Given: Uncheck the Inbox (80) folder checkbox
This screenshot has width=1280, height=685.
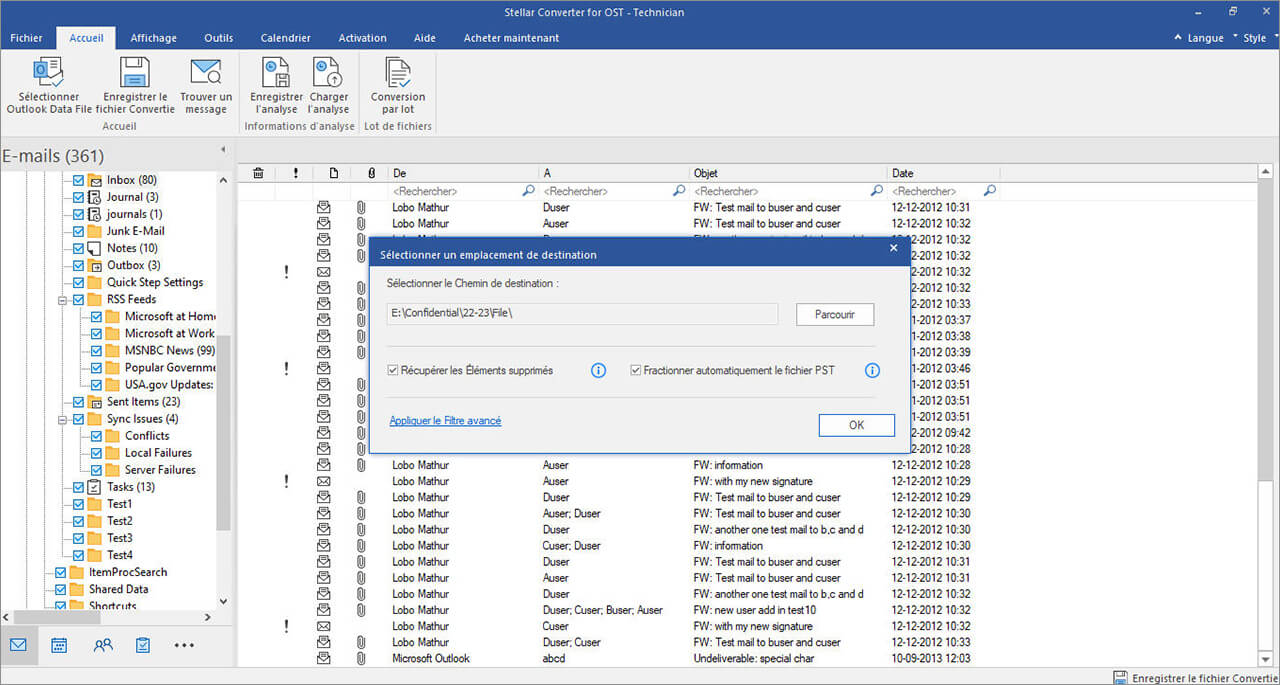Looking at the screenshot, I should 78,180.
